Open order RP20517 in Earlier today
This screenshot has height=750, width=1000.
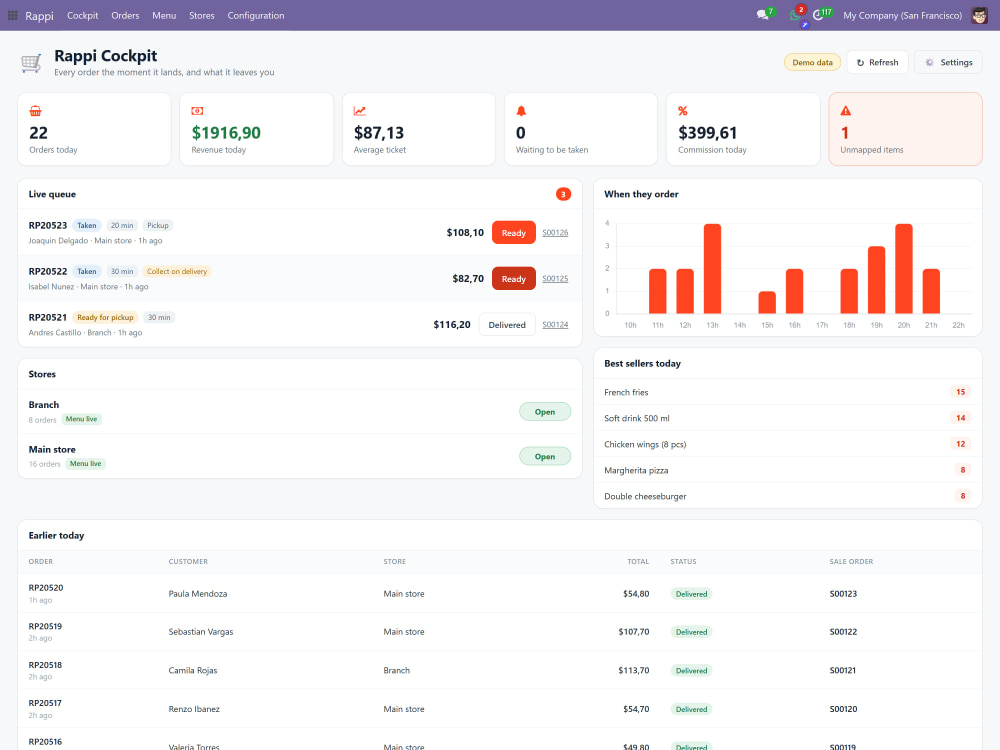(45, 703)
